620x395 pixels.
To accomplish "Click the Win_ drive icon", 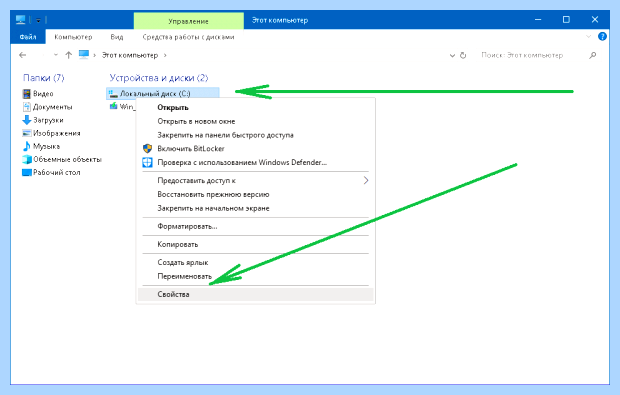I will (x=113, y=106).
